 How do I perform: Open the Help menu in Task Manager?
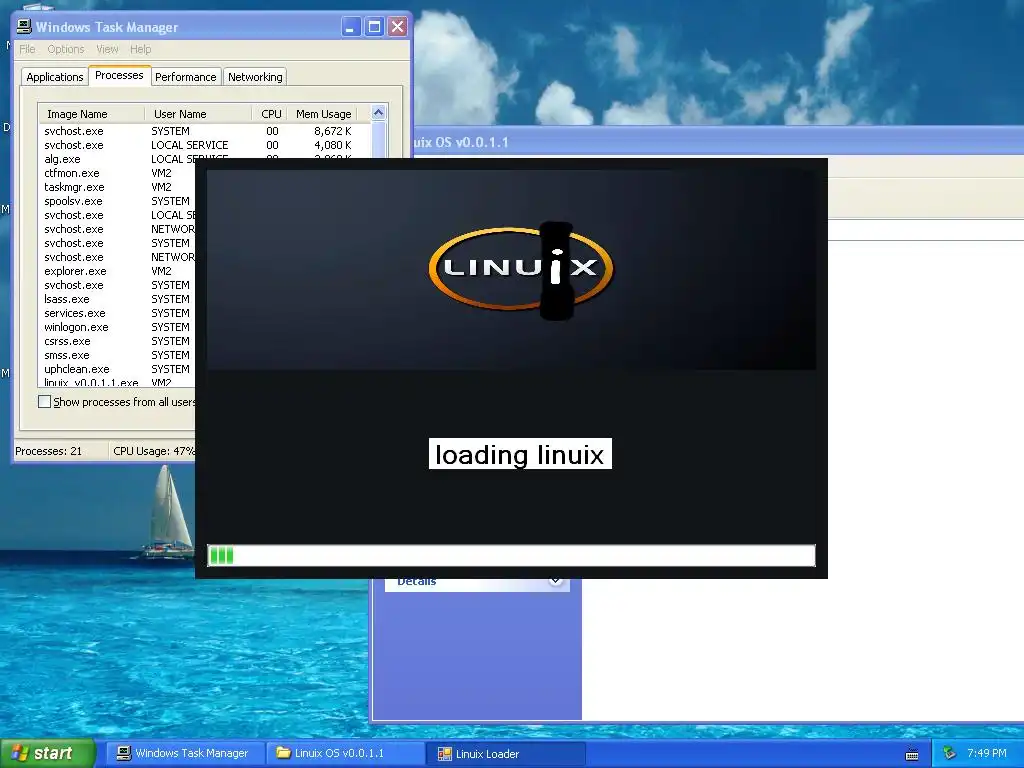(140, 49)
